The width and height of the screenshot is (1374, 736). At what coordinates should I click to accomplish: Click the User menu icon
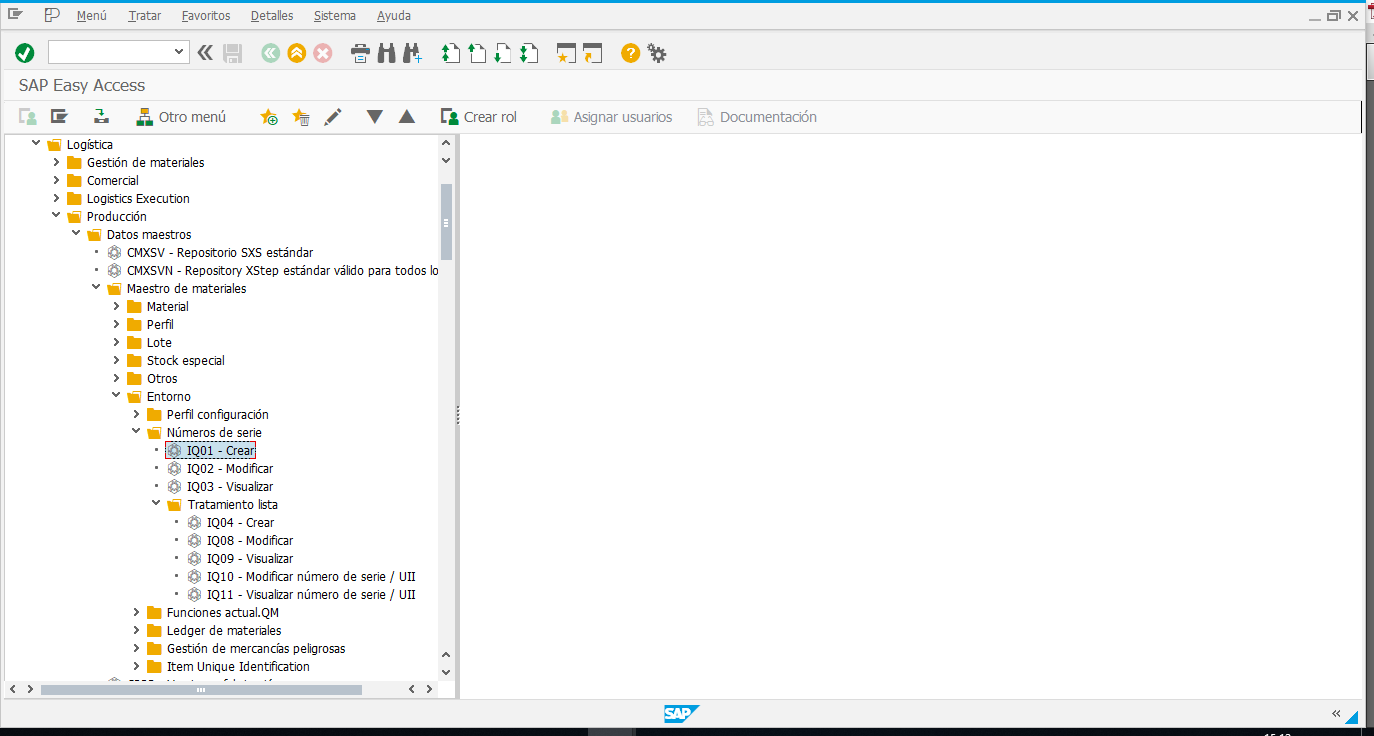(28, 117)
